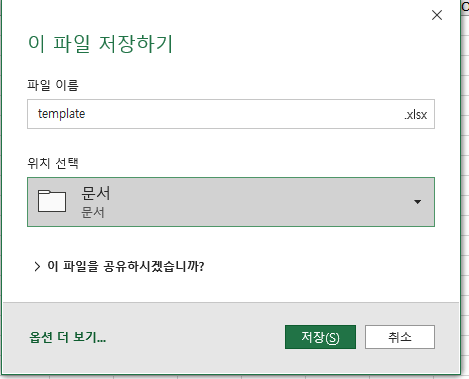Click the 이 파일 저장하기 dialog title

(x=100, y=44)
